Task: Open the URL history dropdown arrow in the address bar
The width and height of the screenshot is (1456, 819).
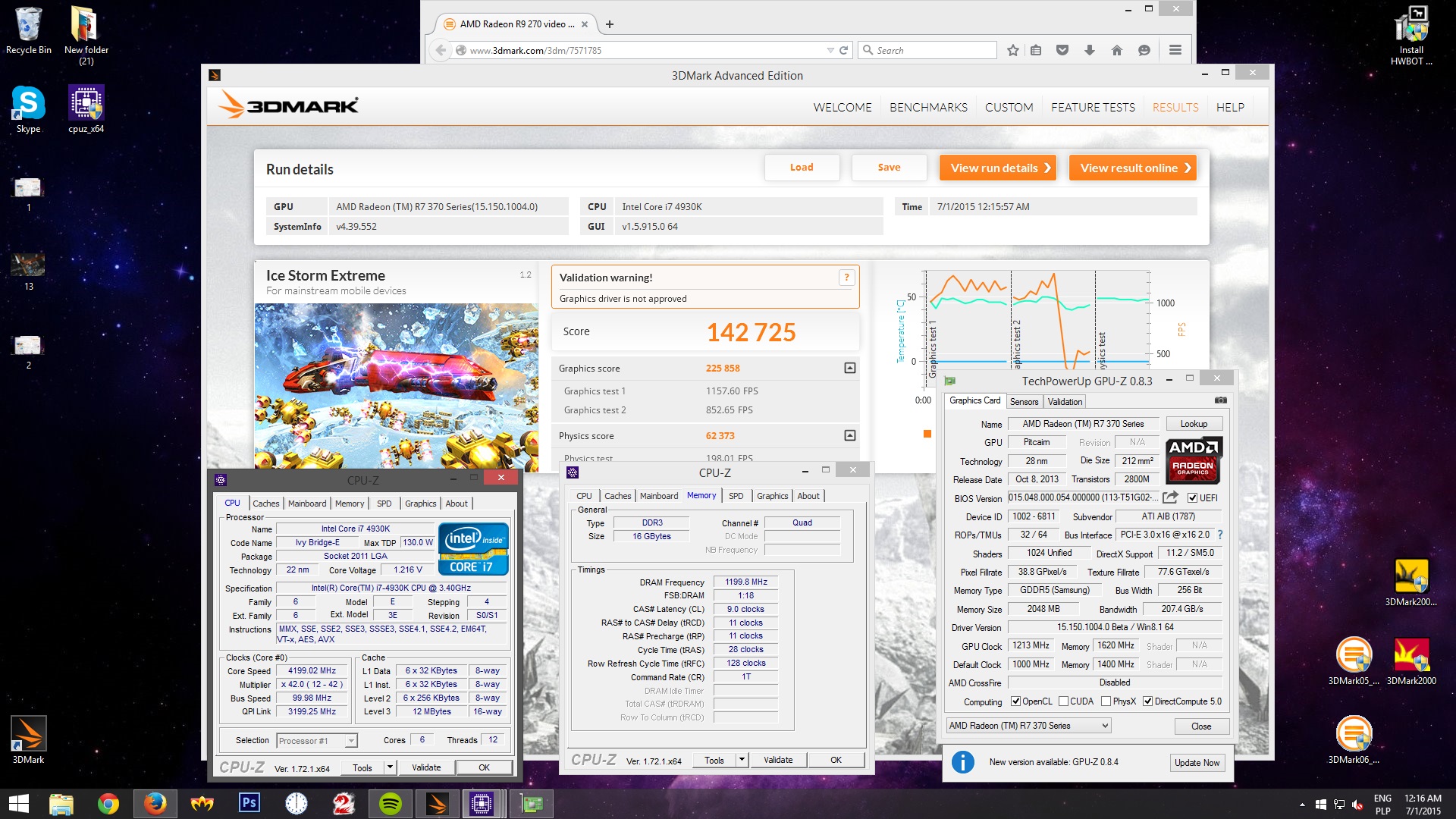Action: click(x=830, y=50)
